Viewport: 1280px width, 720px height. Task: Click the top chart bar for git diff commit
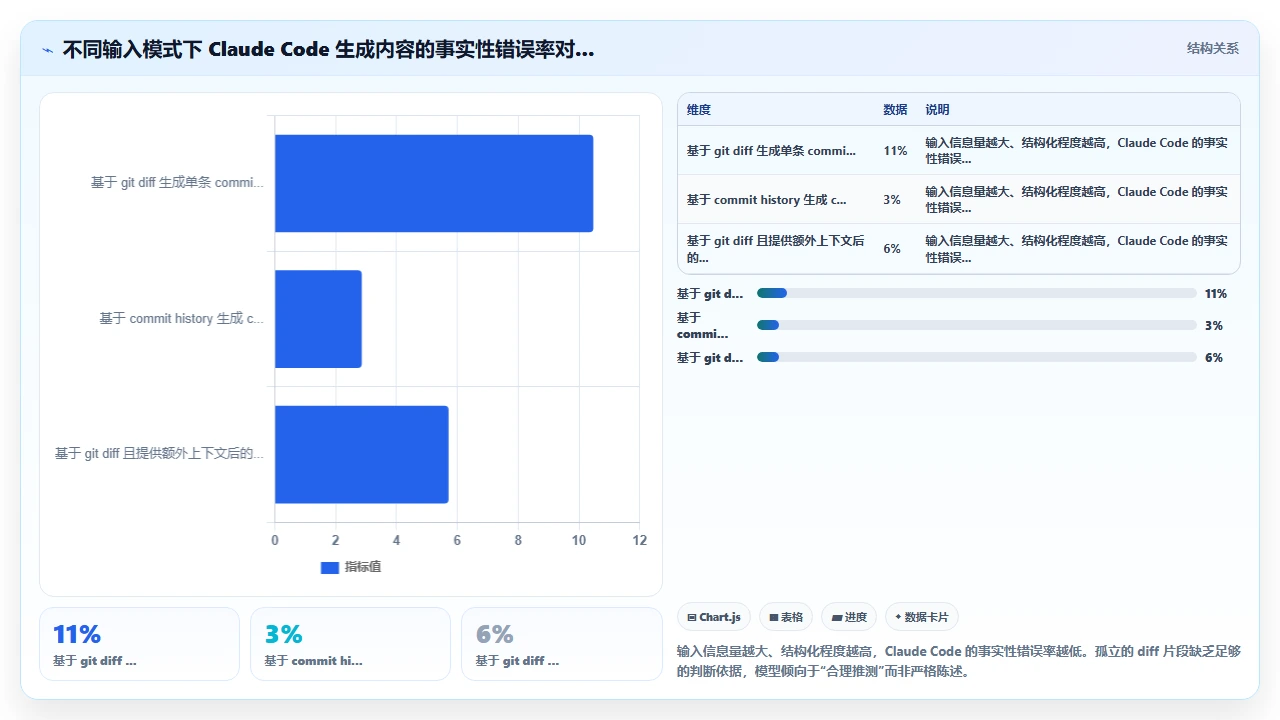click(434, 183)
